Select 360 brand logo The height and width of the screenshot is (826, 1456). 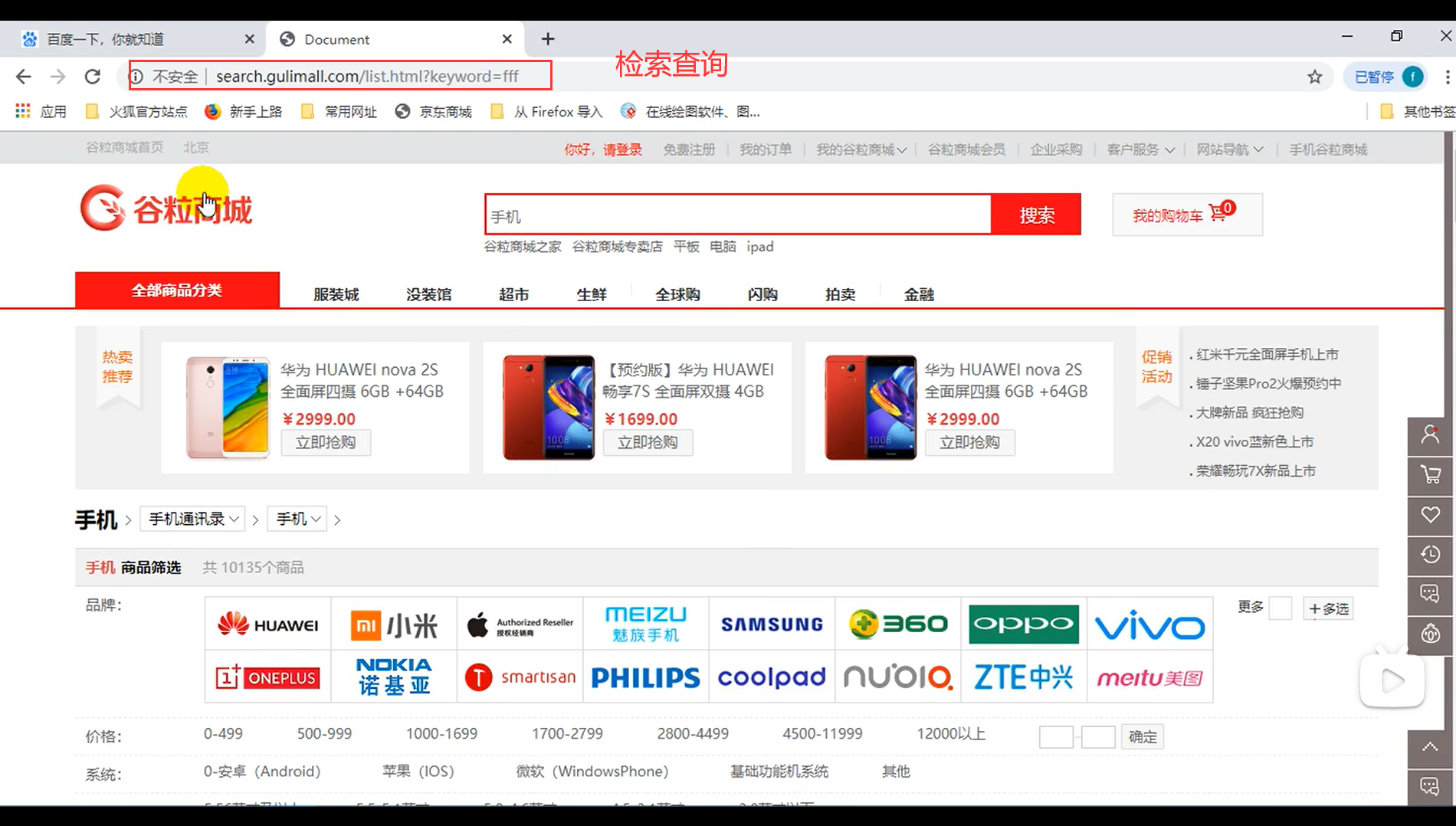click(897, 624)
